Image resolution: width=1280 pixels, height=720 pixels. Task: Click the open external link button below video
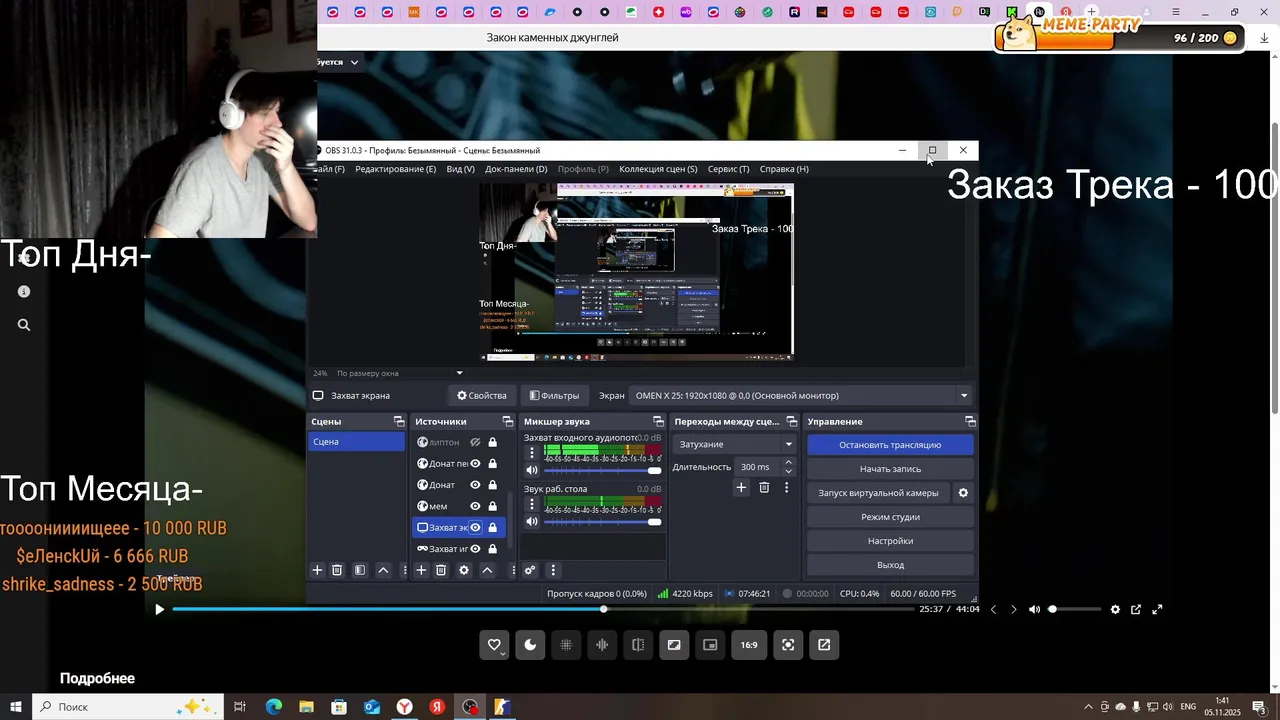tap(824, 645)
